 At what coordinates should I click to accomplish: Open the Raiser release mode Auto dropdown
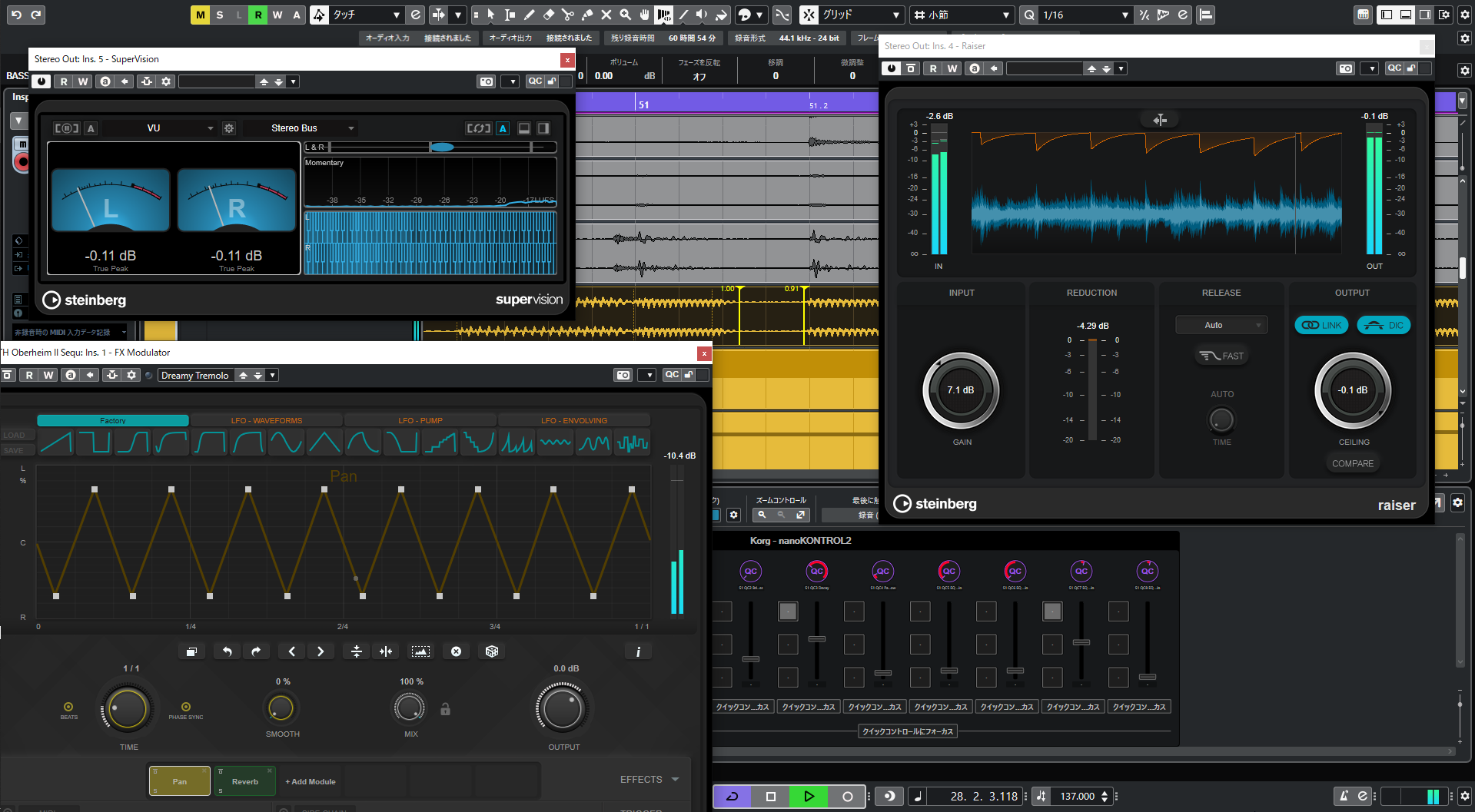click(1221, 324)
